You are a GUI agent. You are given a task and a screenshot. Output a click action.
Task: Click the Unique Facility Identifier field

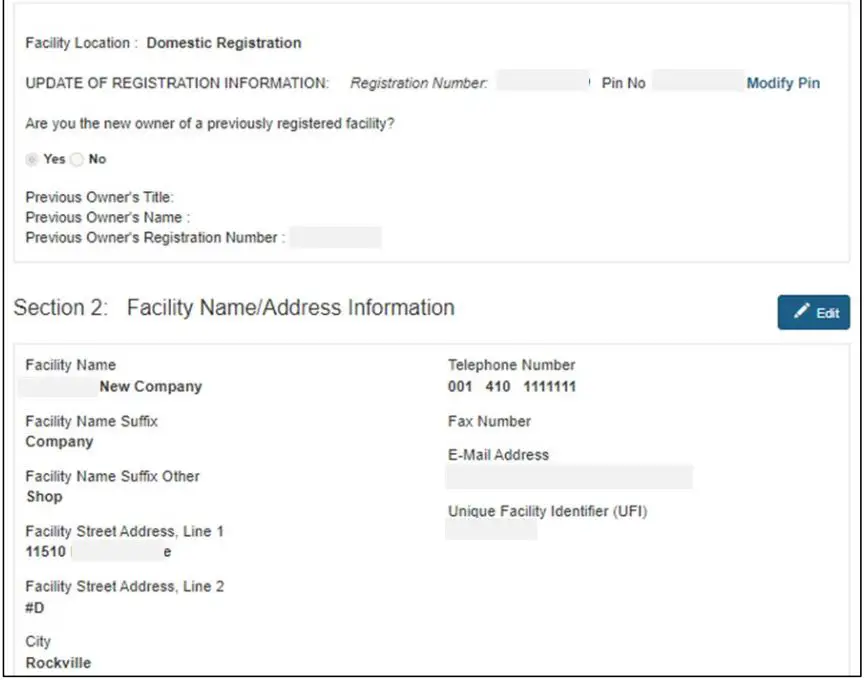(495, 535)
